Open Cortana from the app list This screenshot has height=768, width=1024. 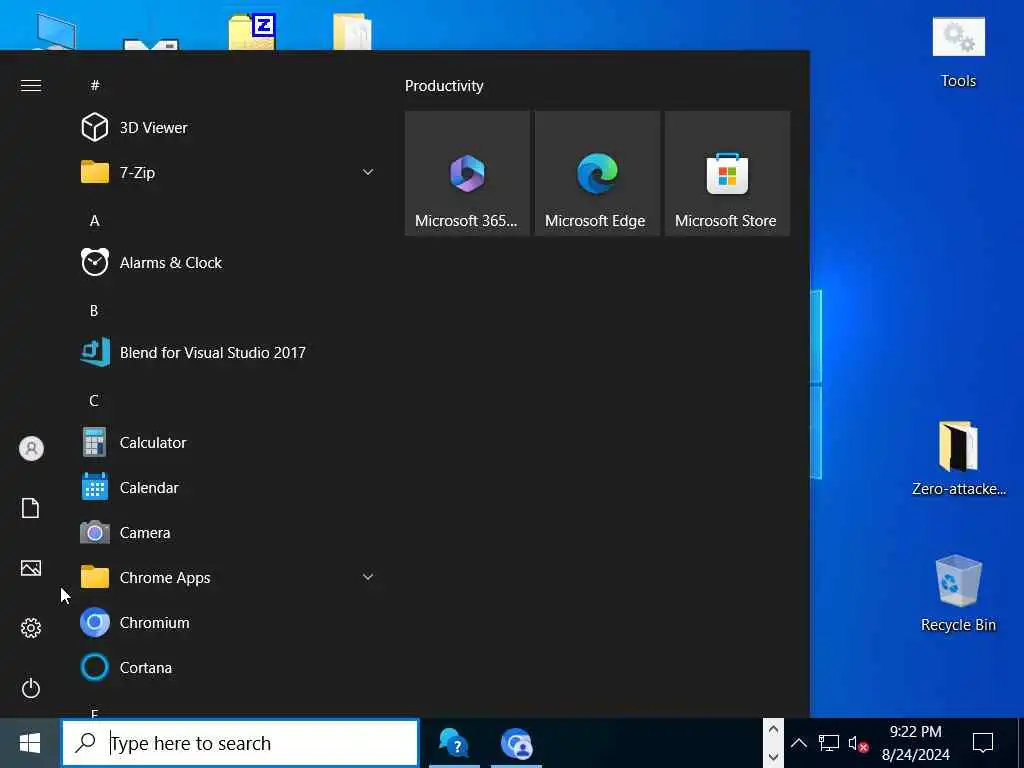[227, 668]
